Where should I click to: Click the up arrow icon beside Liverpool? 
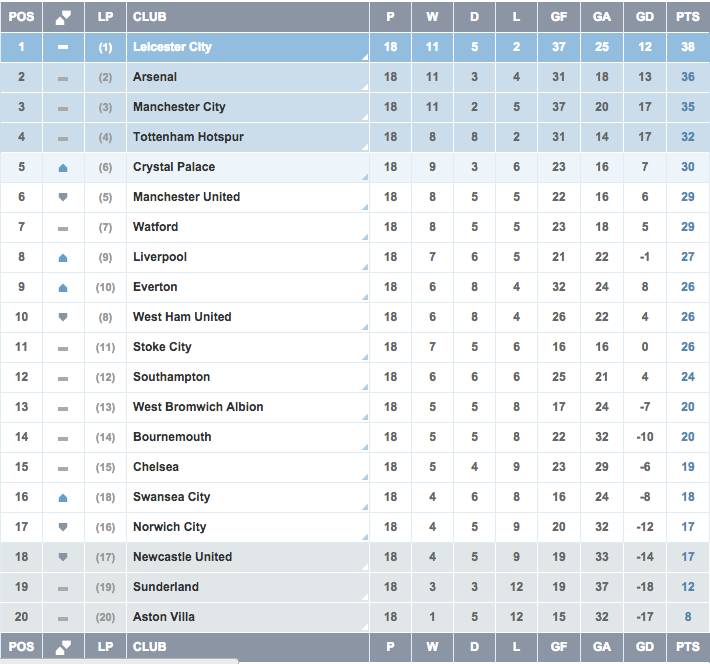click(63, 258)
